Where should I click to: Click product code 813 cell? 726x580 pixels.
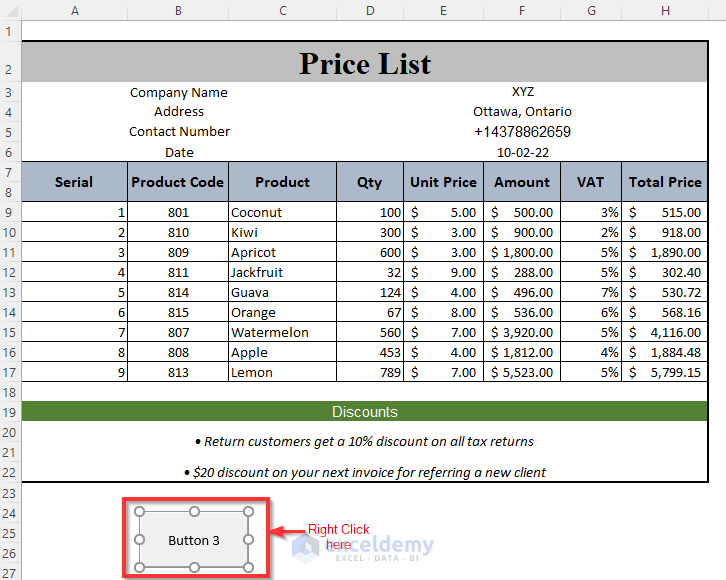pyautogui.click(x=178, y=372)
